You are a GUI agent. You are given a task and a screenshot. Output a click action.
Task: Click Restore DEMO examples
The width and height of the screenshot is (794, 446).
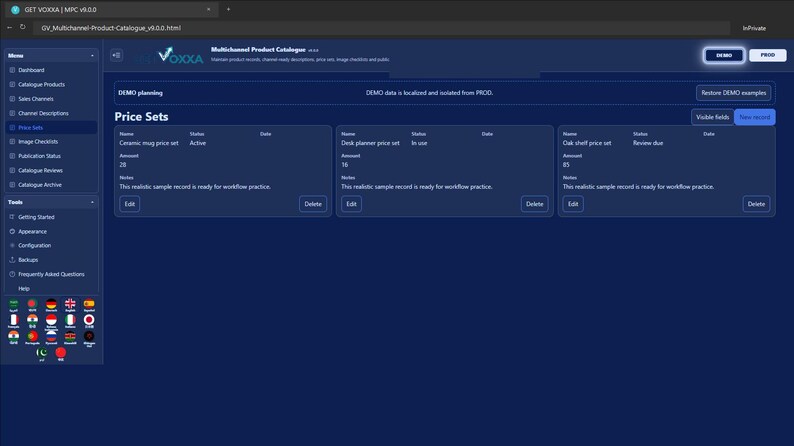733,93
